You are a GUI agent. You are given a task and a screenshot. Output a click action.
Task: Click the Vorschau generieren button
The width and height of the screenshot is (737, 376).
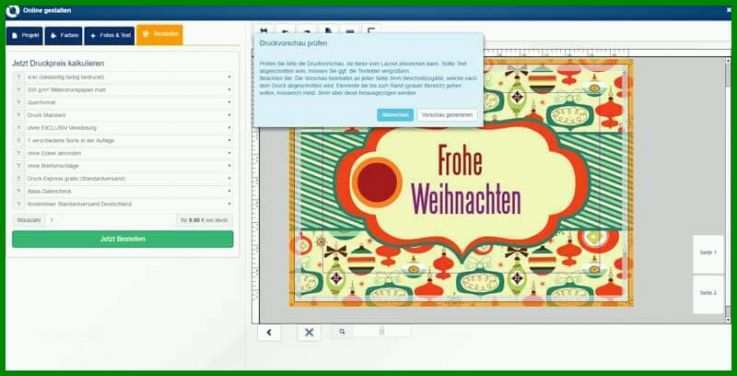[447, 115]
